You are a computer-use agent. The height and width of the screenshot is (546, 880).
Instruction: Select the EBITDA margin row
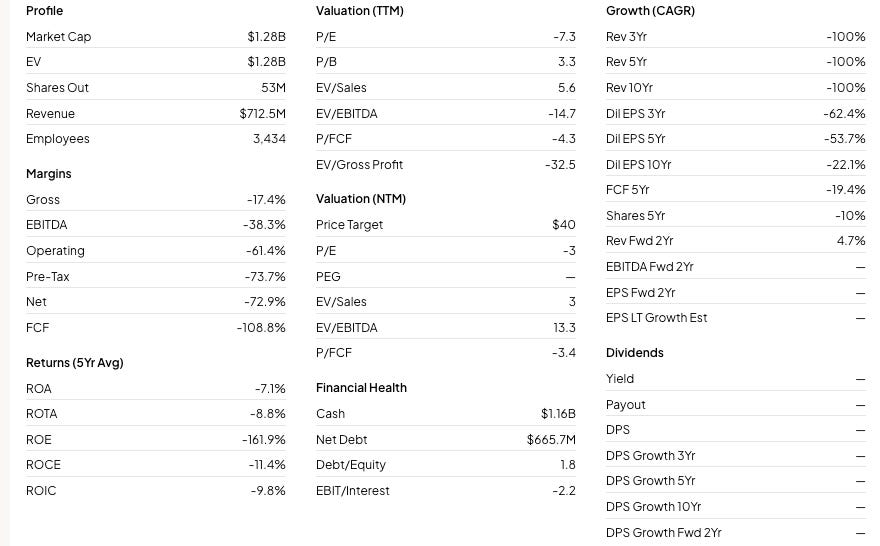point(155,224)
